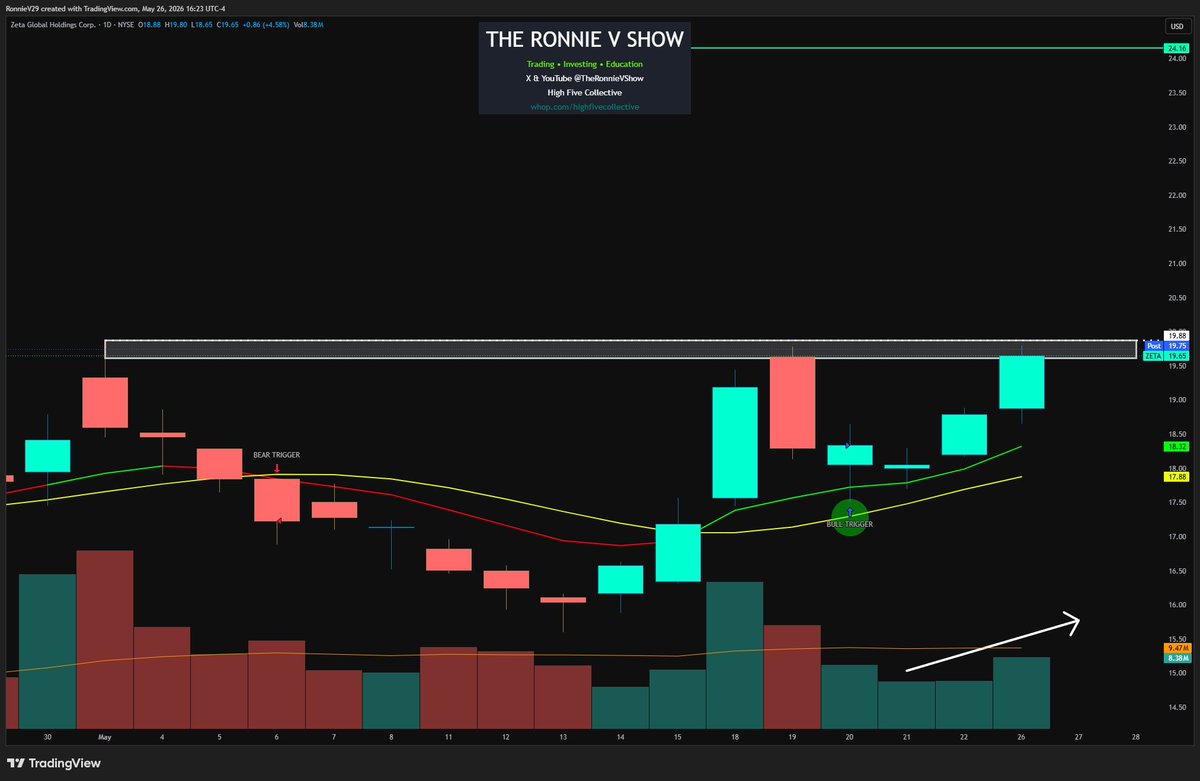The width and height of the screenshot is (1200, 781).
Task: Click the 'May' label on time axis
Action: click(x=104, y=736)
